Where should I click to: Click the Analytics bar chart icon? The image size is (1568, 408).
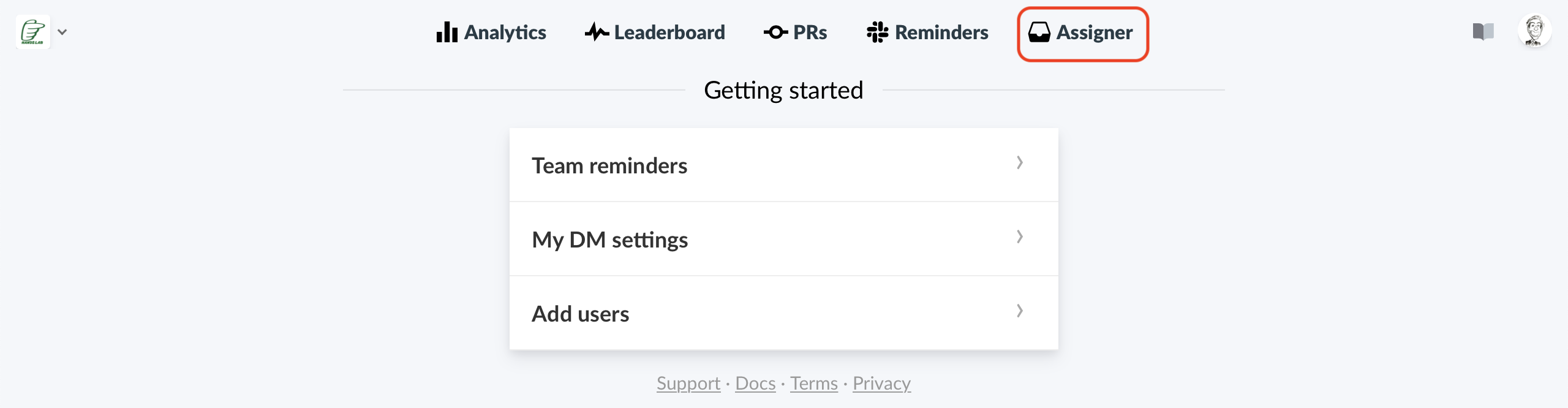[x=447, y=32]
